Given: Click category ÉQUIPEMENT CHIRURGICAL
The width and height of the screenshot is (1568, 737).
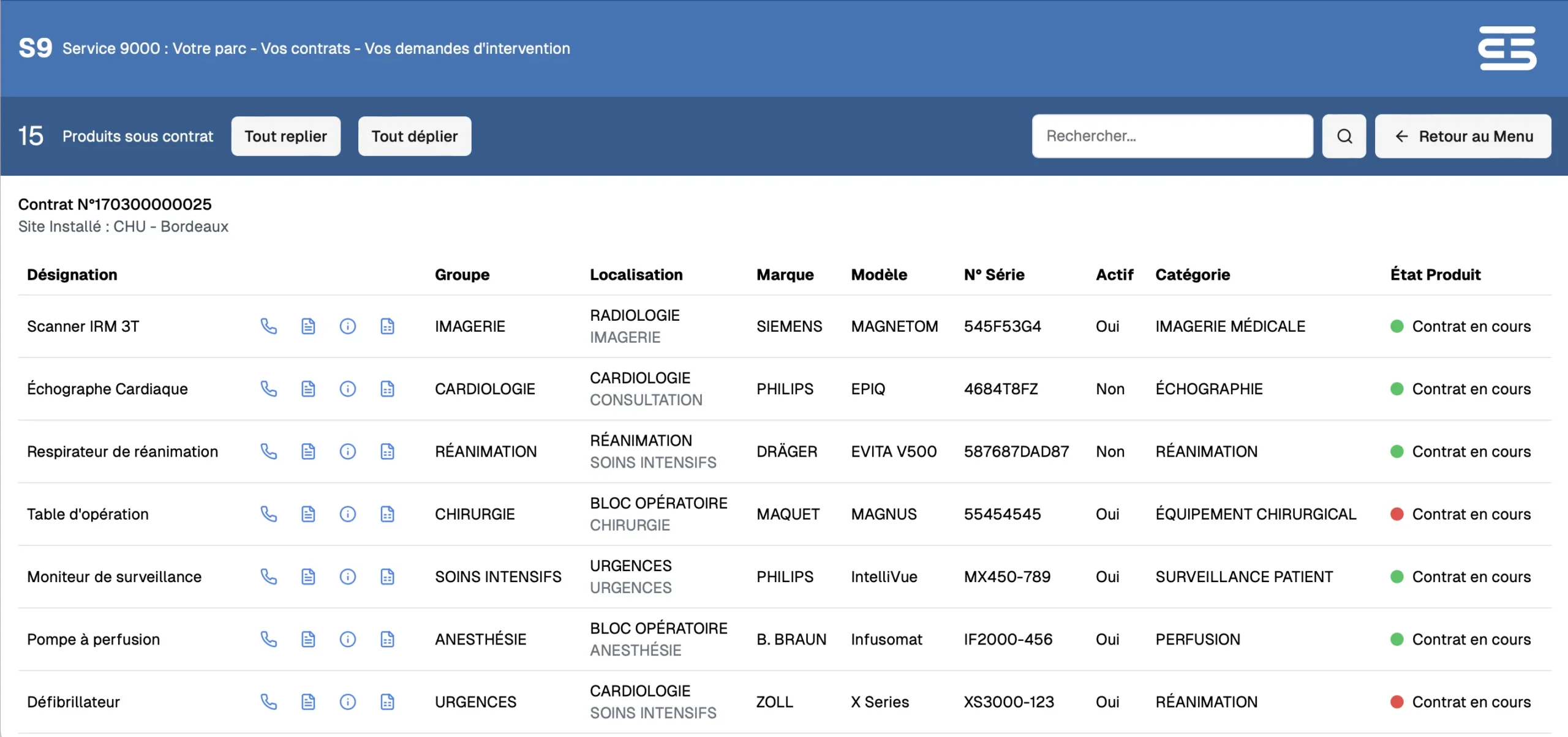Looking at the screenshot, I should 1256,514.
